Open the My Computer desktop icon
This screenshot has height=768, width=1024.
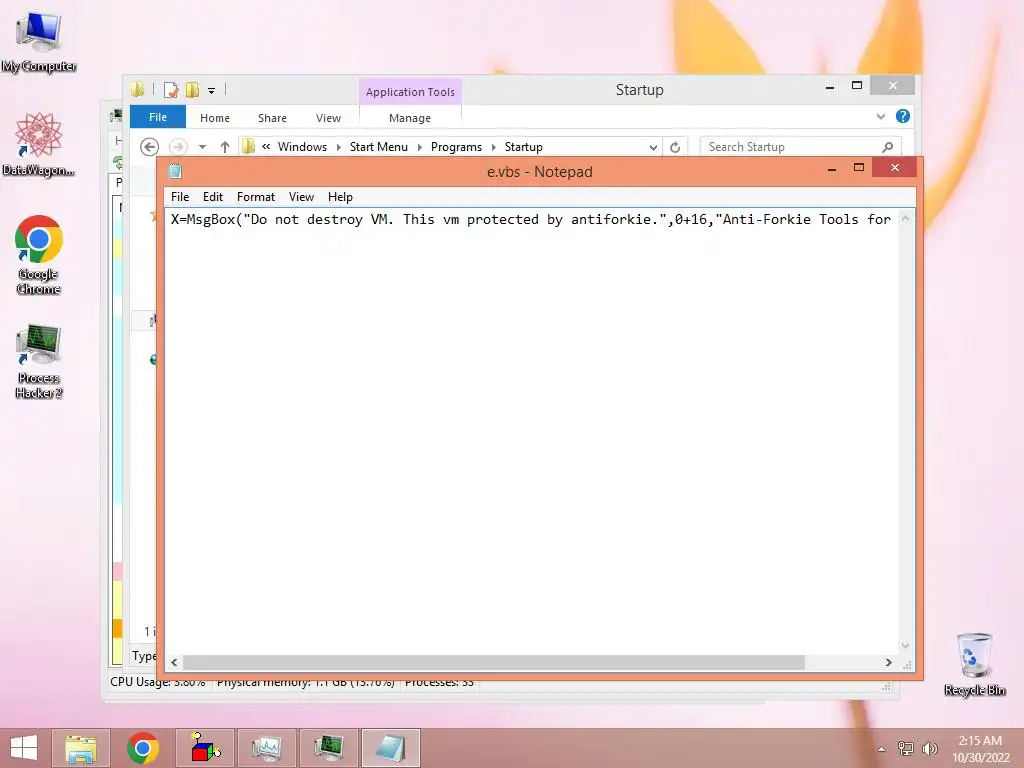click(x=39, y=40)
